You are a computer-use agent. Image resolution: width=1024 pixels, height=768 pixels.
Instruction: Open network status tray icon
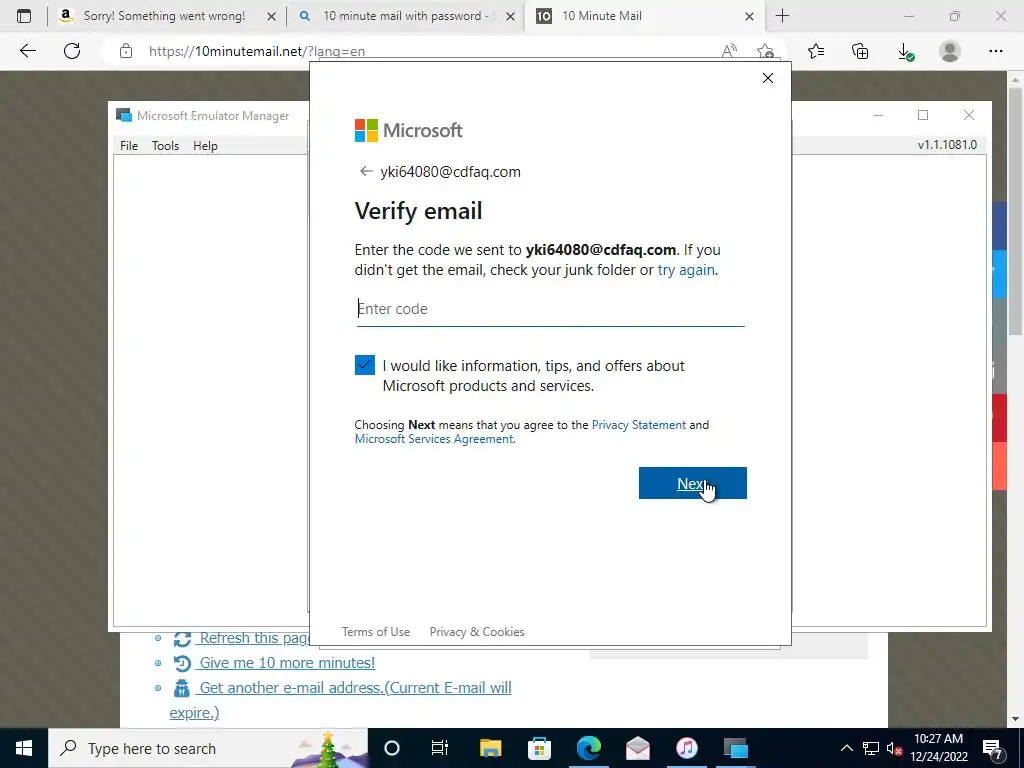point(871,748)
